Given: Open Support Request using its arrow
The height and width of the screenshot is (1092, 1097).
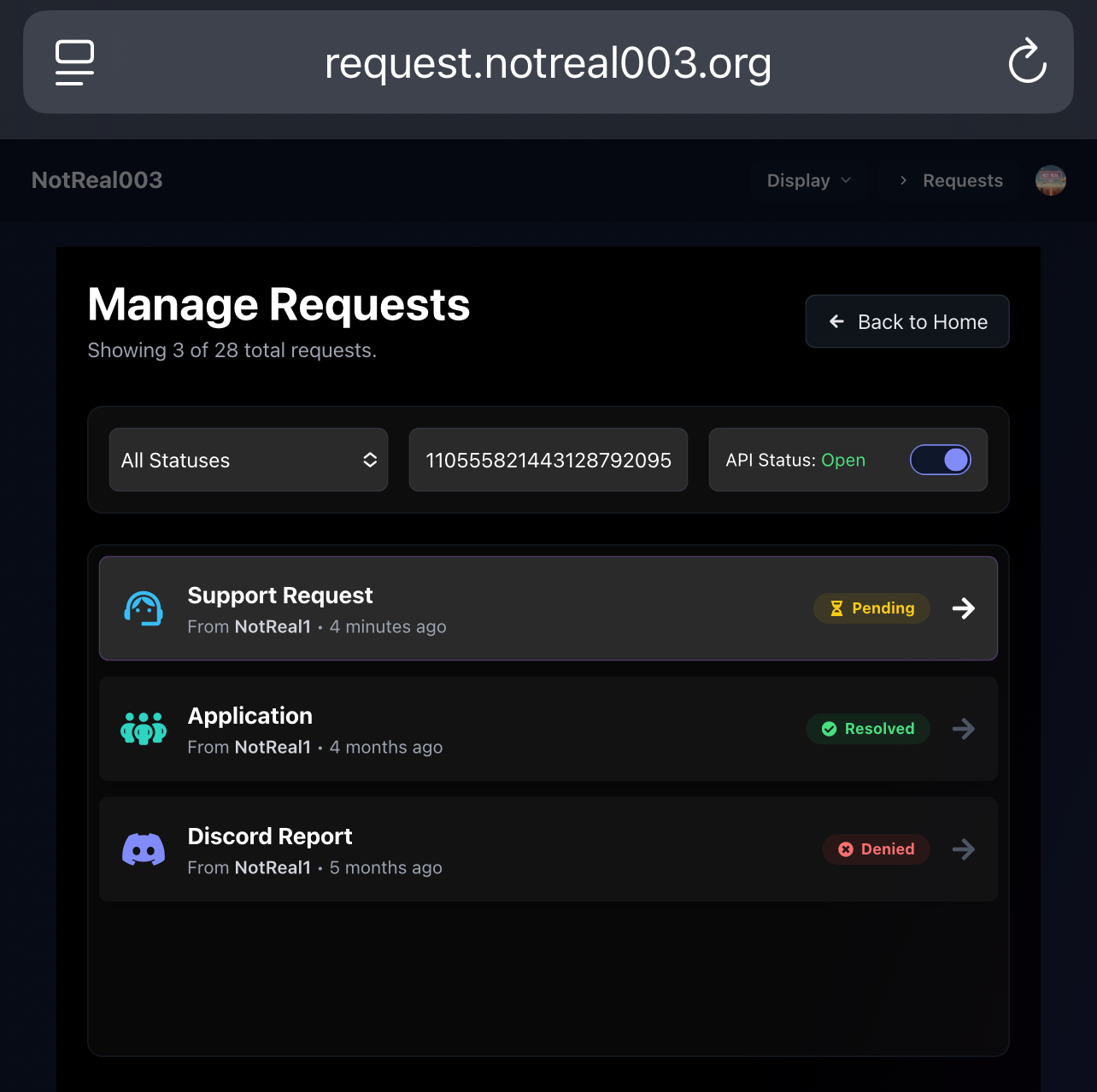Looking at the screenshot, I should pos(964,608).
